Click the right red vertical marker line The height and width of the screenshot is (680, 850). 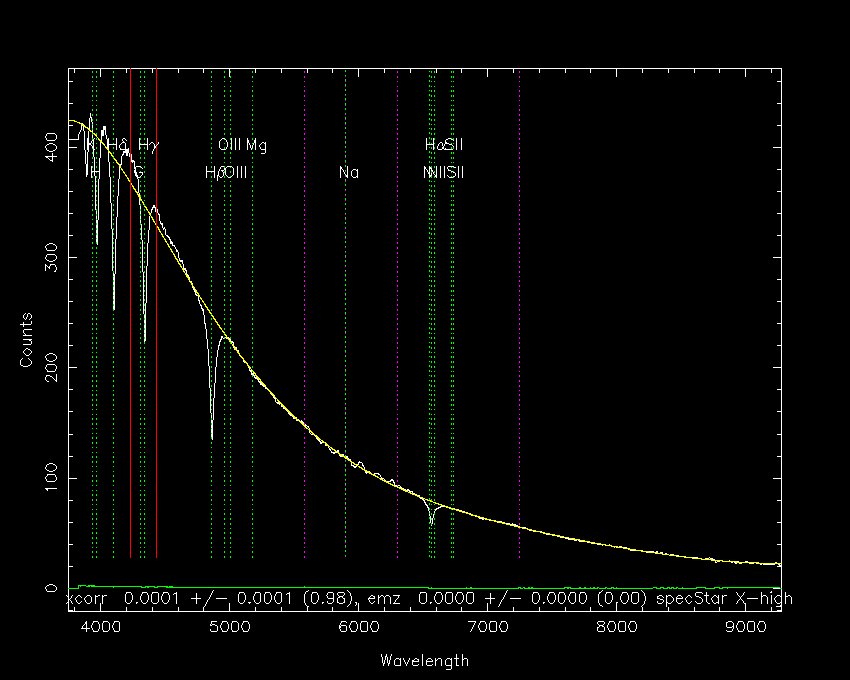(x=156, y=313)
